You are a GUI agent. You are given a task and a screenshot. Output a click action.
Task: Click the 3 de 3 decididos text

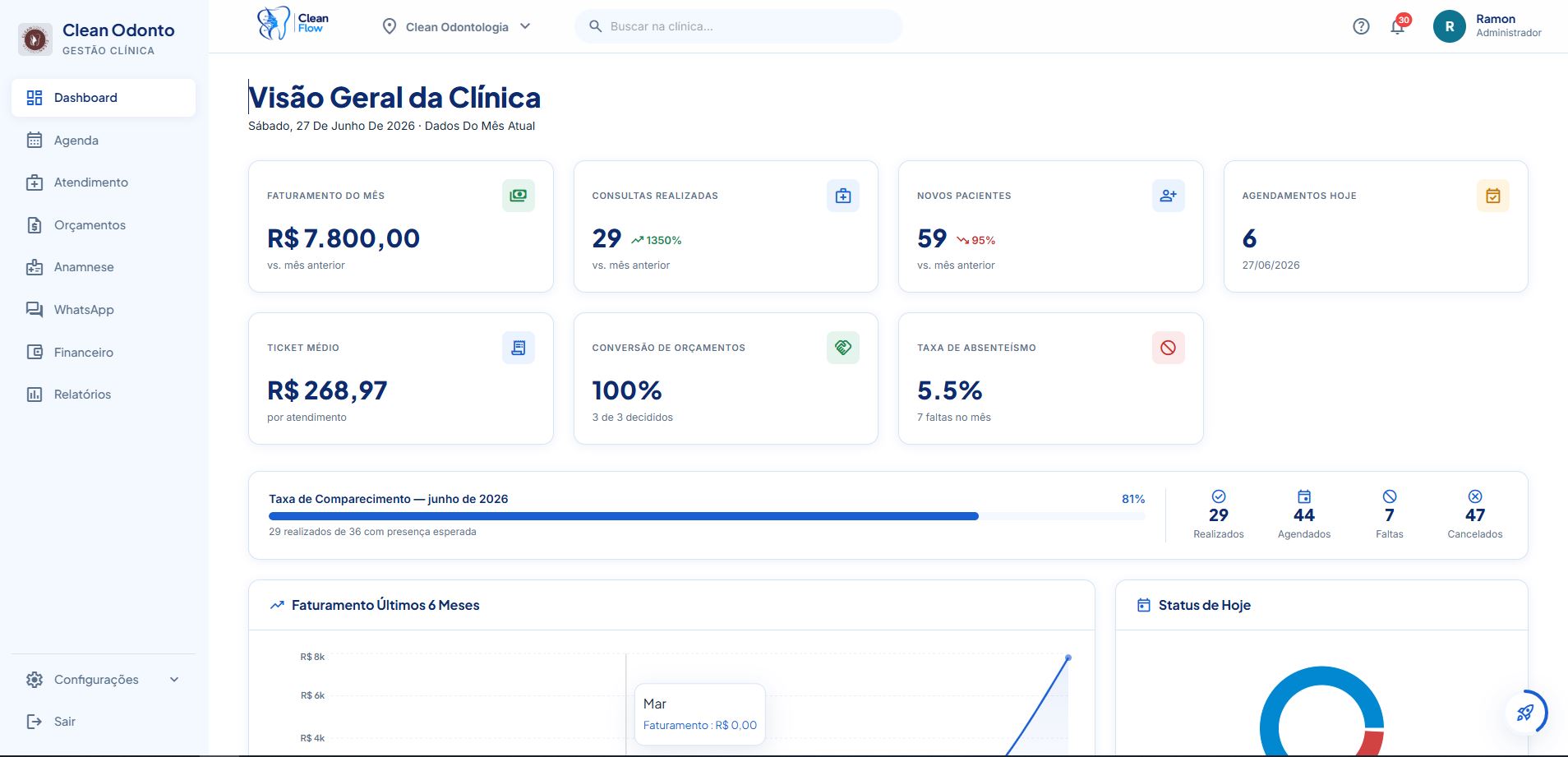[633, 418]
